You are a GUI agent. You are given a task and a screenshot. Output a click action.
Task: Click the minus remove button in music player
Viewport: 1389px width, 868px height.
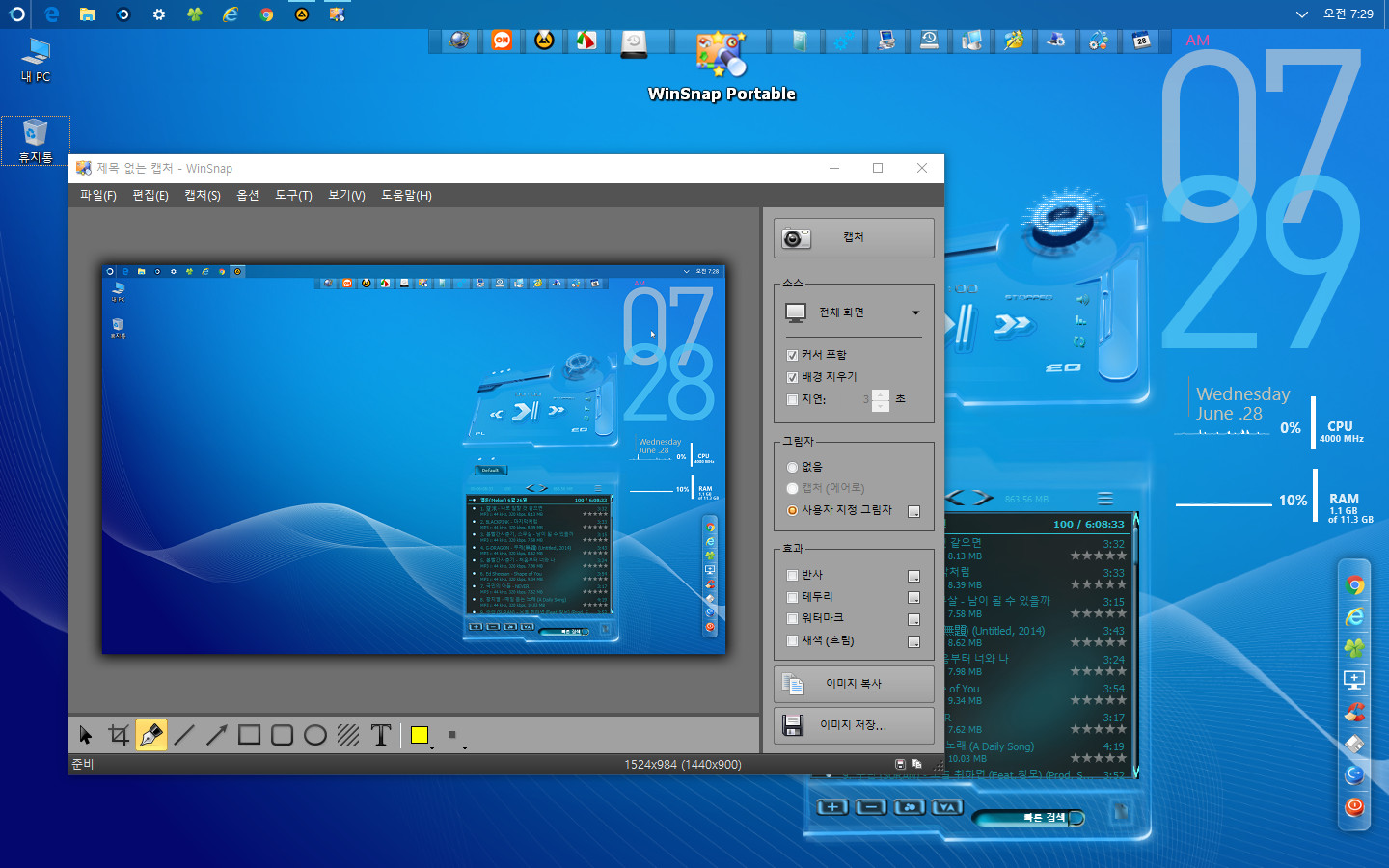click(870, 807)
